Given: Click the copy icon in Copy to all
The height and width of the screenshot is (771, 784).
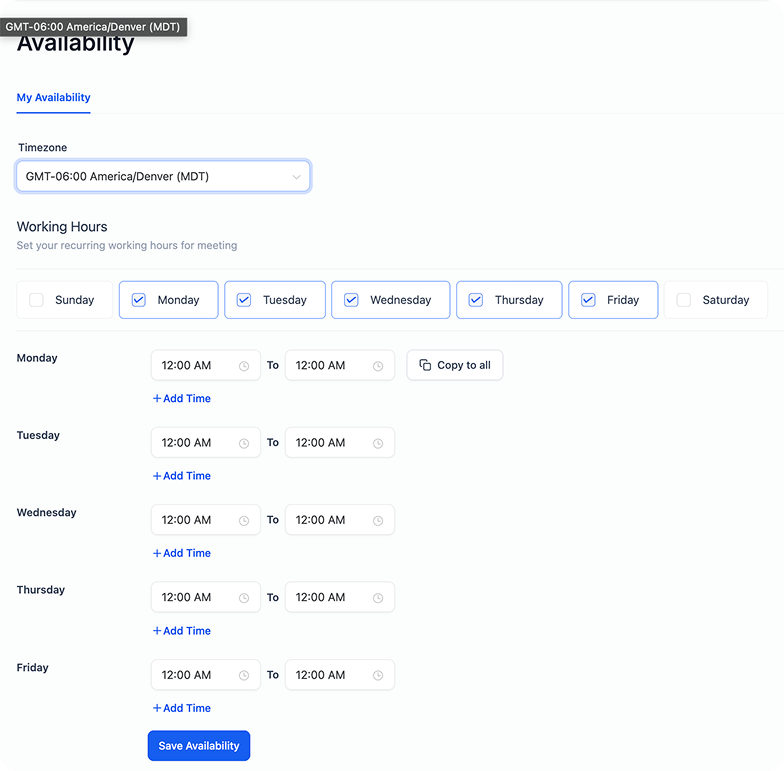Looking at the screenshot, I should point(425,365).
